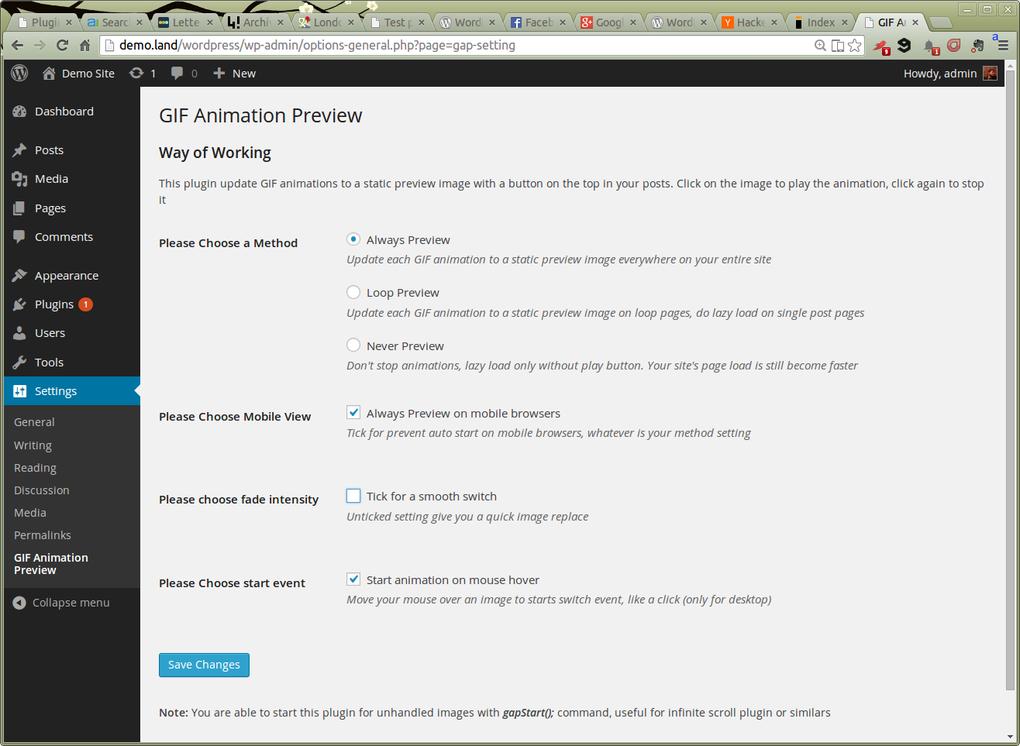Open the General settings submenu item
This screenshot has width=1020, height=746.
pos(34,422)
